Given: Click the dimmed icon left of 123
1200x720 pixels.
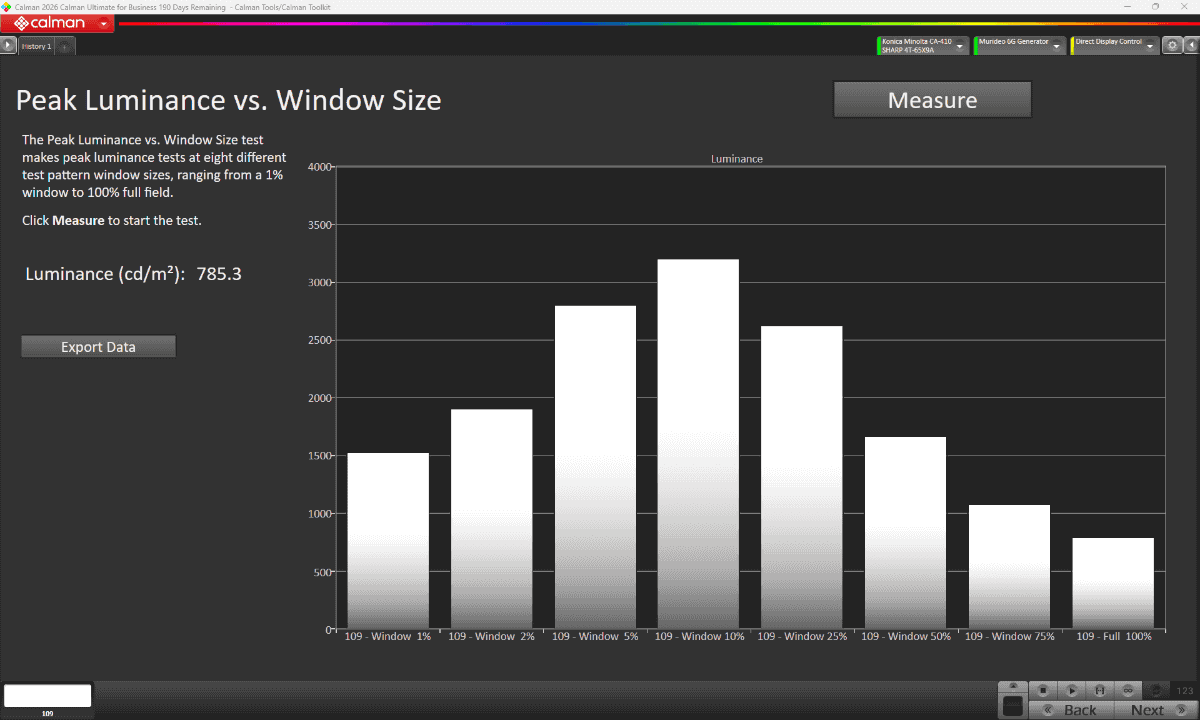Looking at the screenshot, I should point(1157,690).
